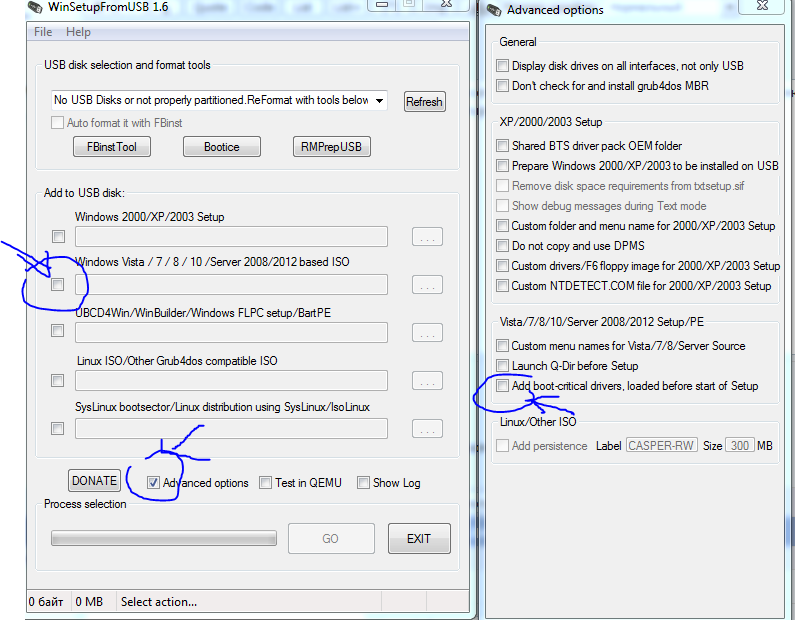Browse for the Windows 2000/XP/2003 source
This screenshot has height=620, width=795.
[427, 237]
